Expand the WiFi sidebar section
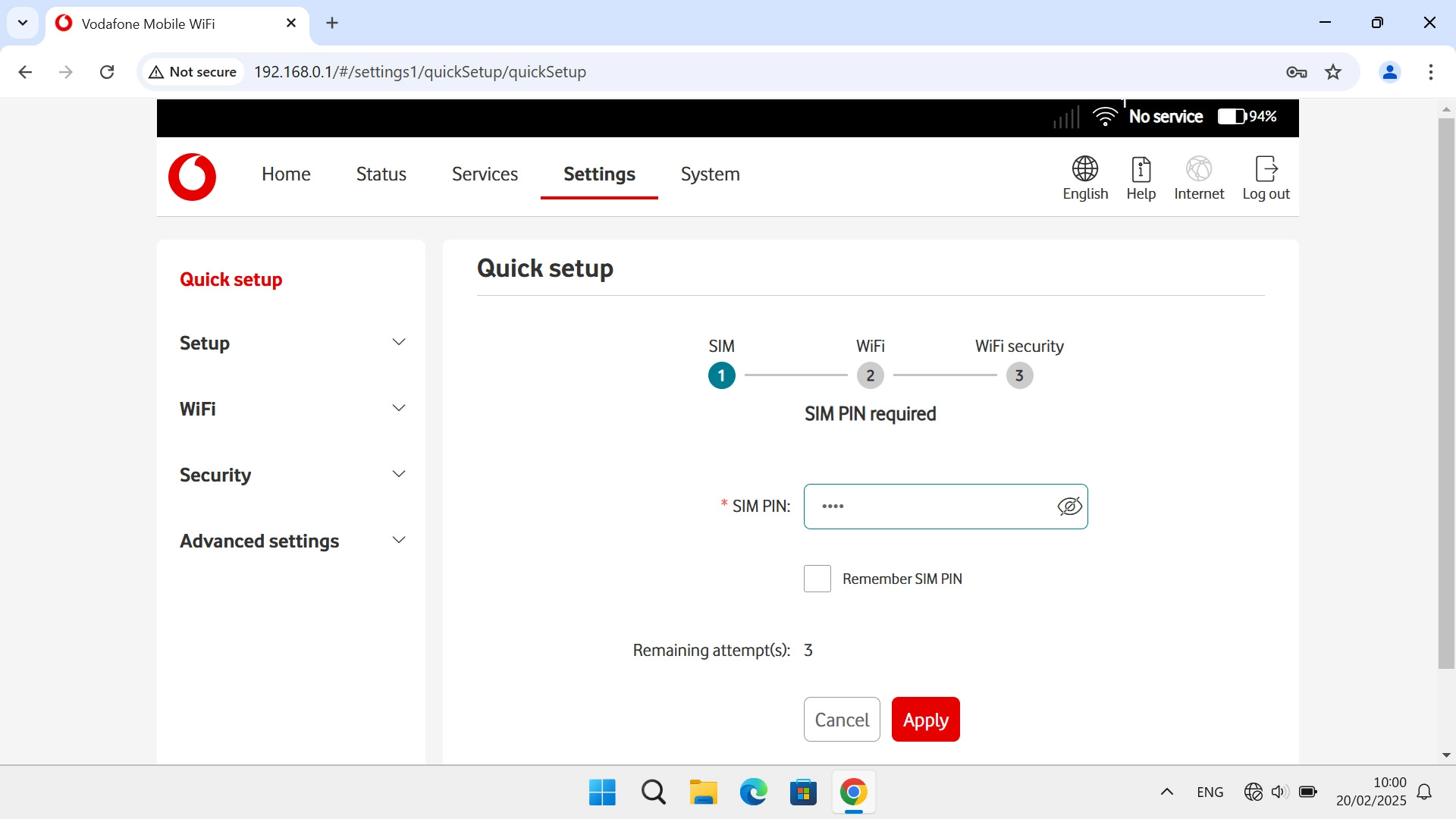Screen dimensions: 1456x819 pyautogui.click(x=398, y=409)
